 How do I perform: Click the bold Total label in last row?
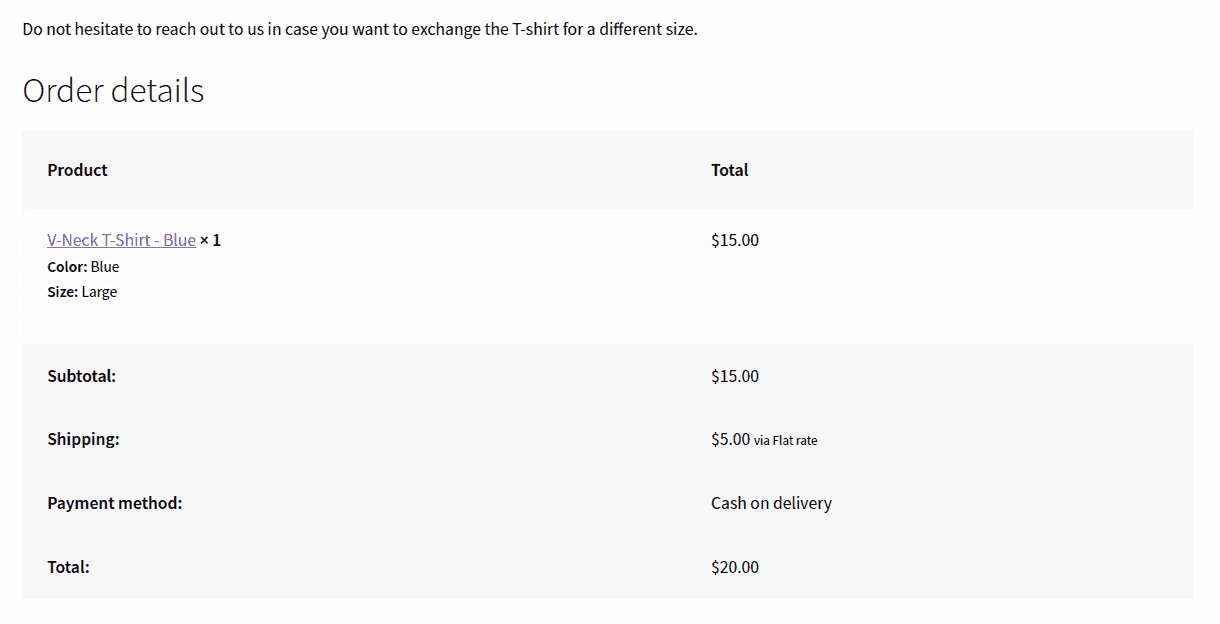coord(68,567)
